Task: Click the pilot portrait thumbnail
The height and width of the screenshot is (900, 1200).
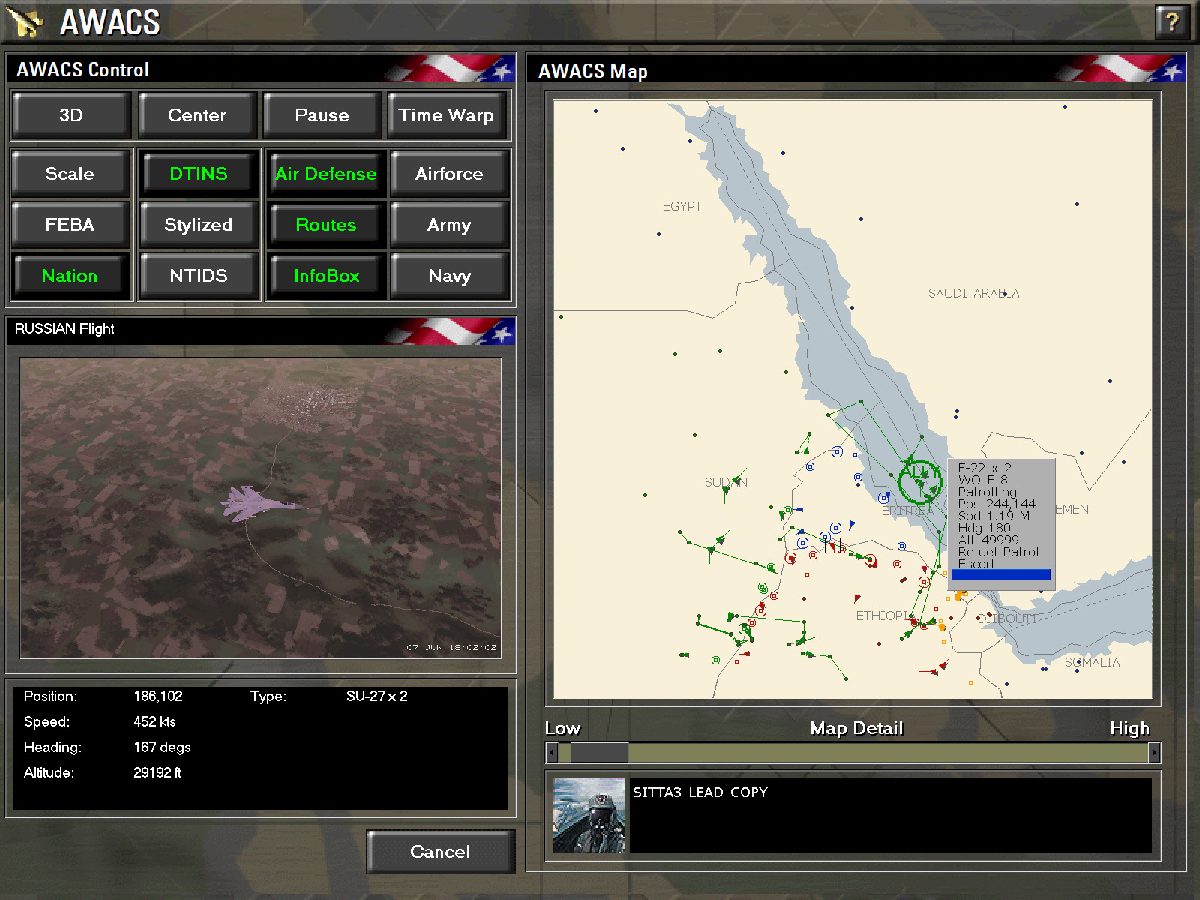Action: tap(589, 815)
